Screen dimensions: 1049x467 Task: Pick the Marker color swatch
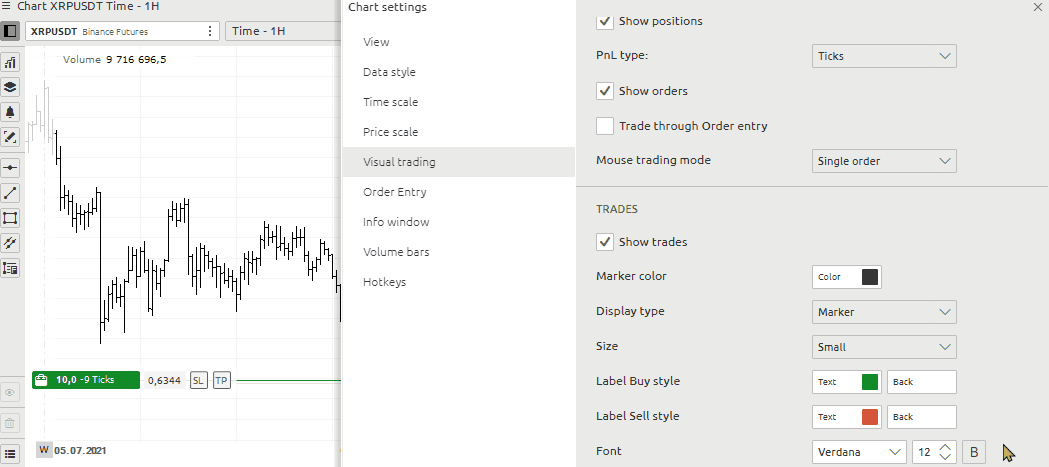click(x=870, y=277)
